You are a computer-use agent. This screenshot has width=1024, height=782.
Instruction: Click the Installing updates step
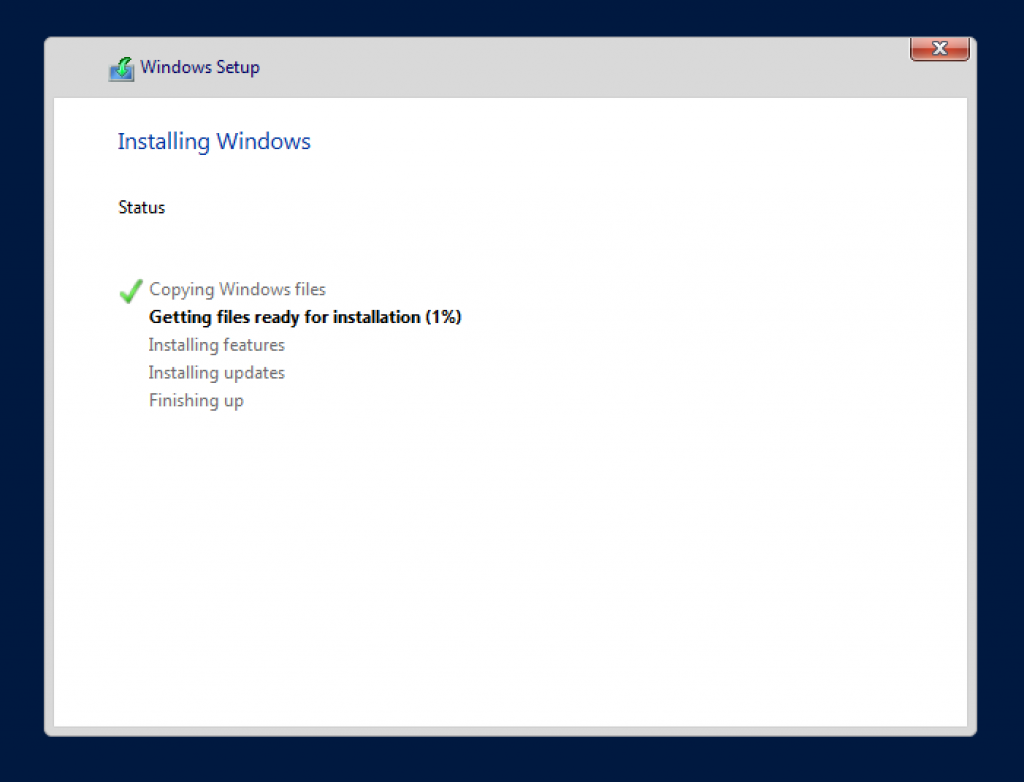coord(216,372)
